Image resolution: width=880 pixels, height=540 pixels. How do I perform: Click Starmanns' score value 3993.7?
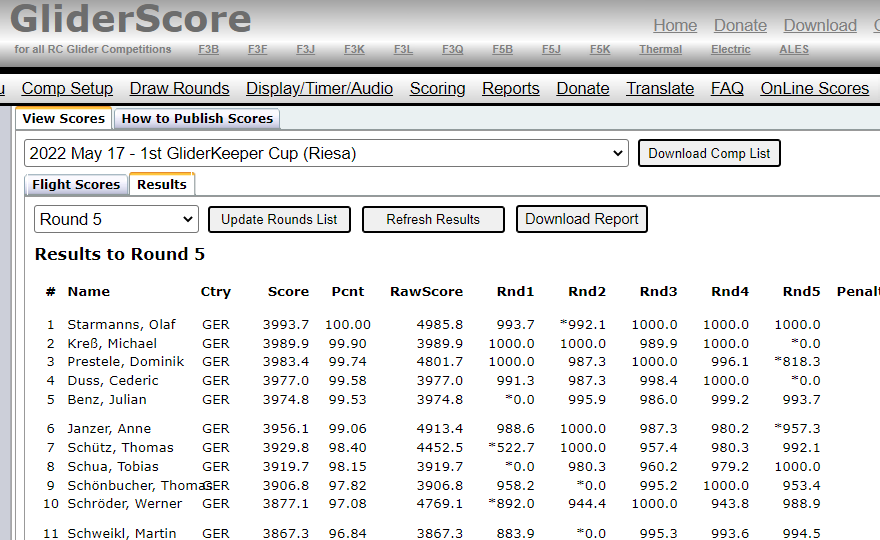286,324
